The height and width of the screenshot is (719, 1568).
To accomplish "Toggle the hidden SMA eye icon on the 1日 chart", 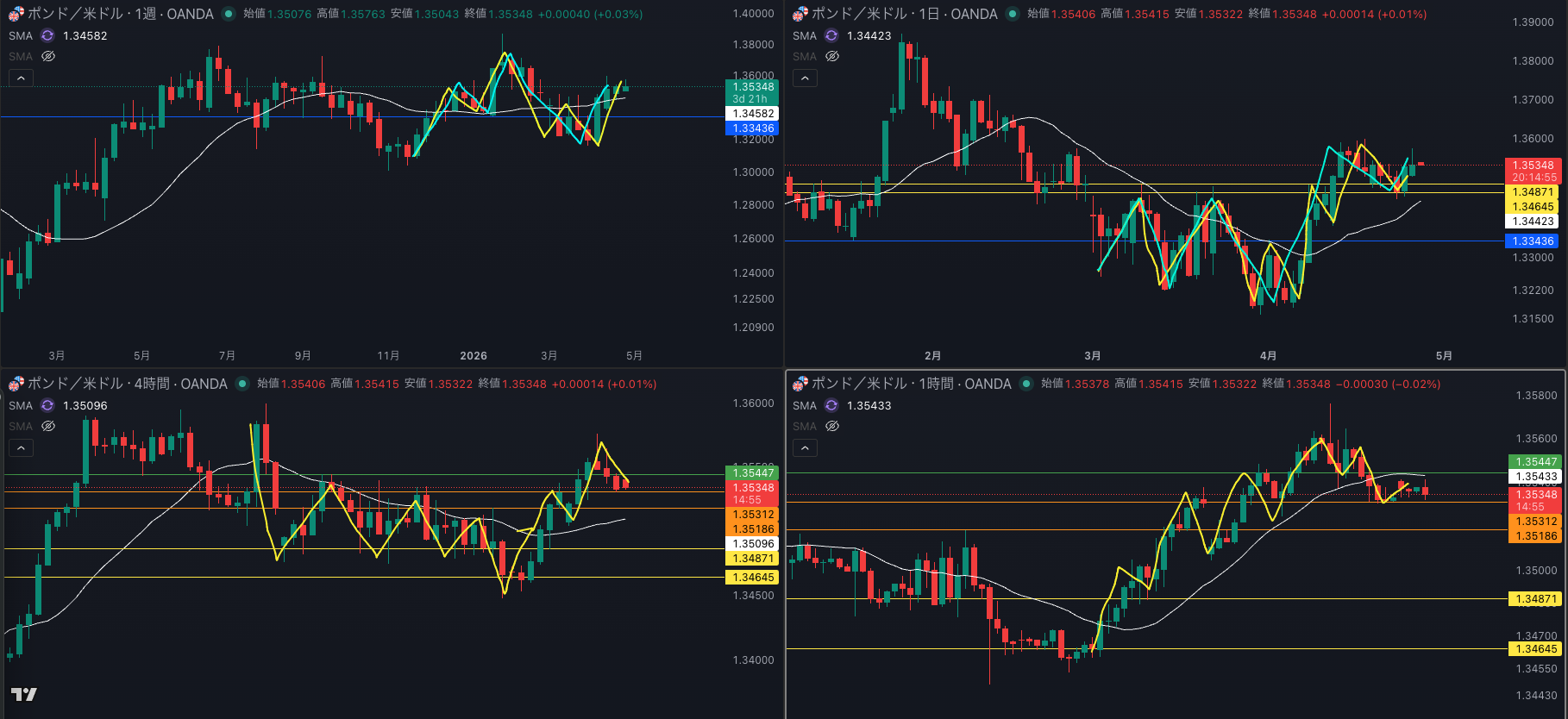I will (832, 56).
